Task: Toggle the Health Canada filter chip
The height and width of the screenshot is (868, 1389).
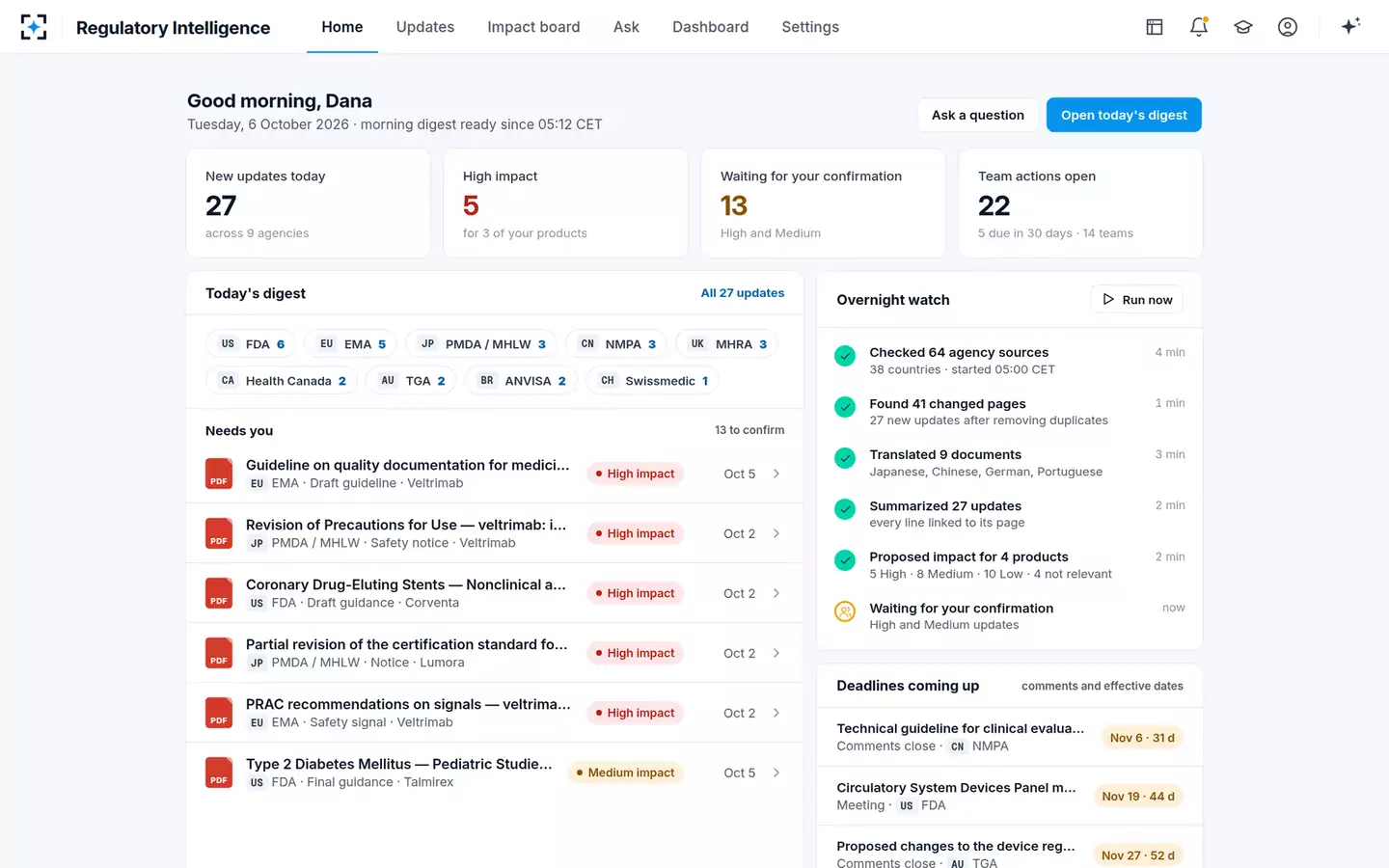Action: (x=282, y=381)
